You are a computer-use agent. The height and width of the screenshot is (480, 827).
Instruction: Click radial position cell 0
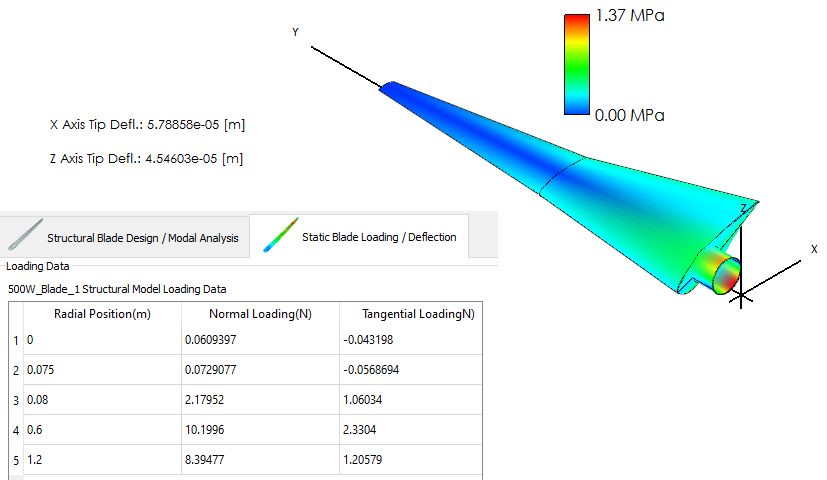102,340
